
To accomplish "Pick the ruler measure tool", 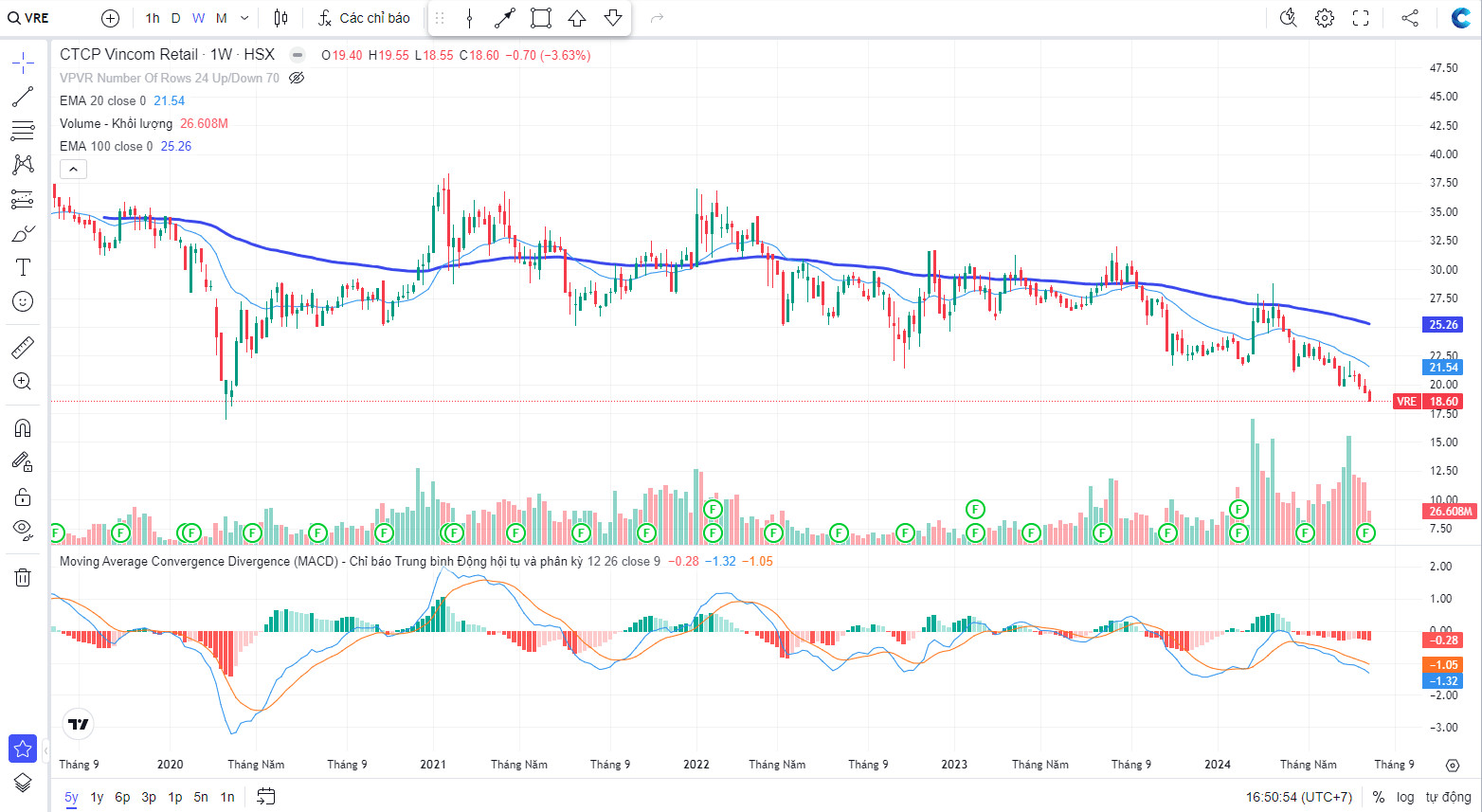I will click(x=23, y=348).
